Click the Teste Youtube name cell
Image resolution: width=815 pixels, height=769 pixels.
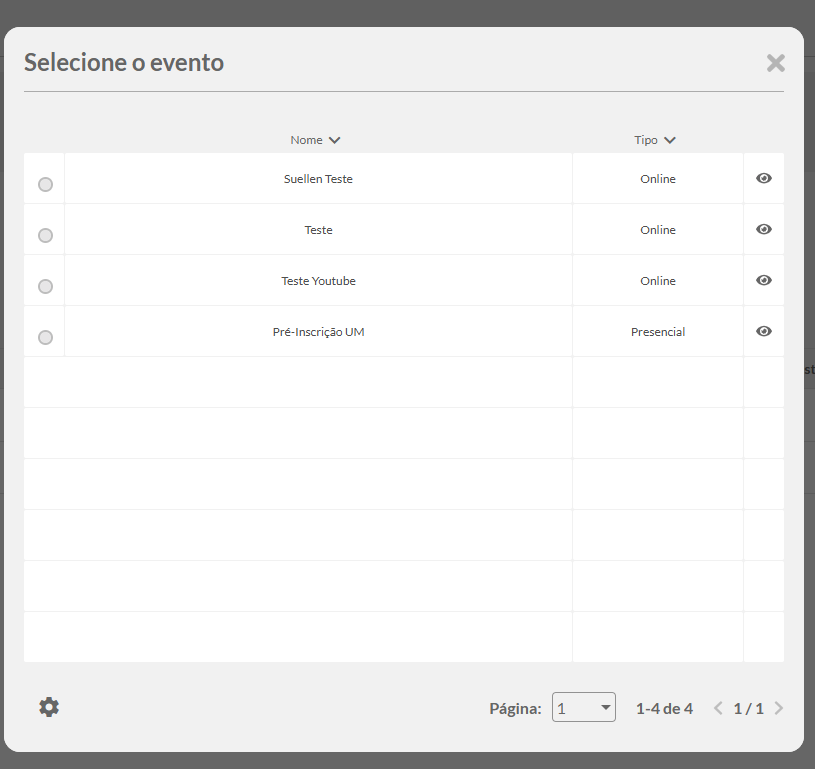coord(318,281)
